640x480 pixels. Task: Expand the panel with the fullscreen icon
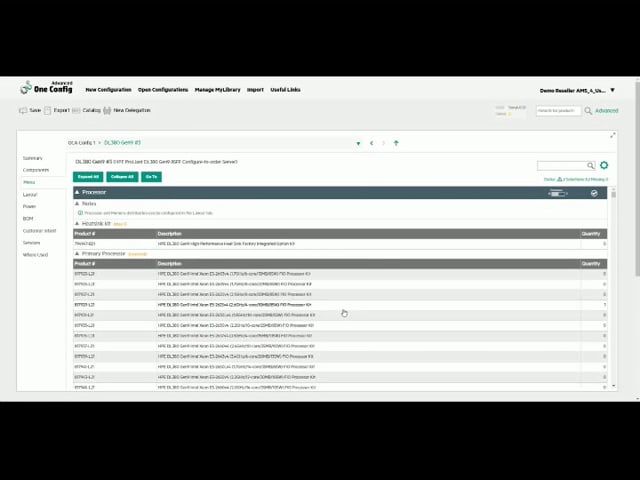pos(613,136)
